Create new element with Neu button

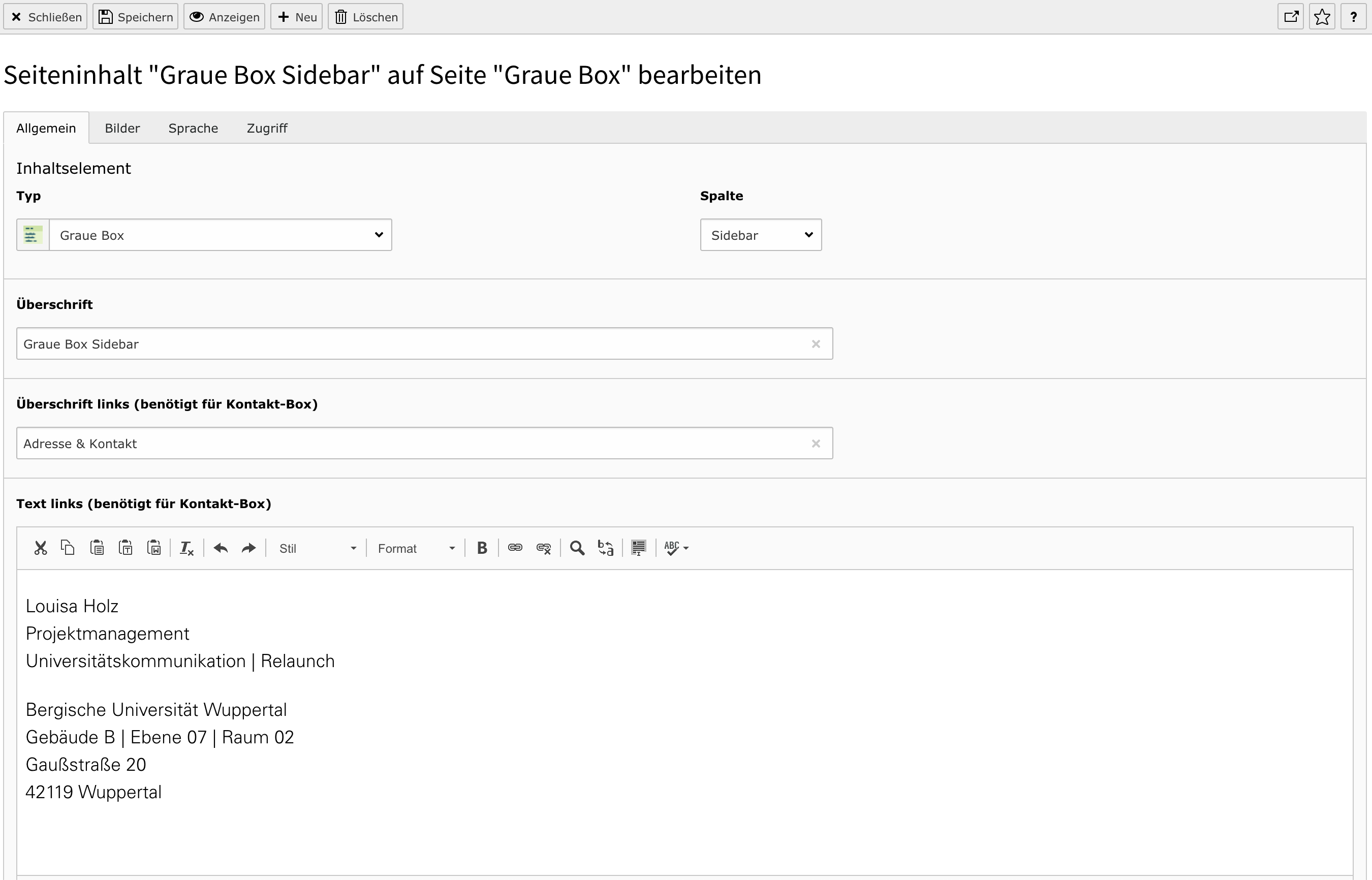[297, 17]
